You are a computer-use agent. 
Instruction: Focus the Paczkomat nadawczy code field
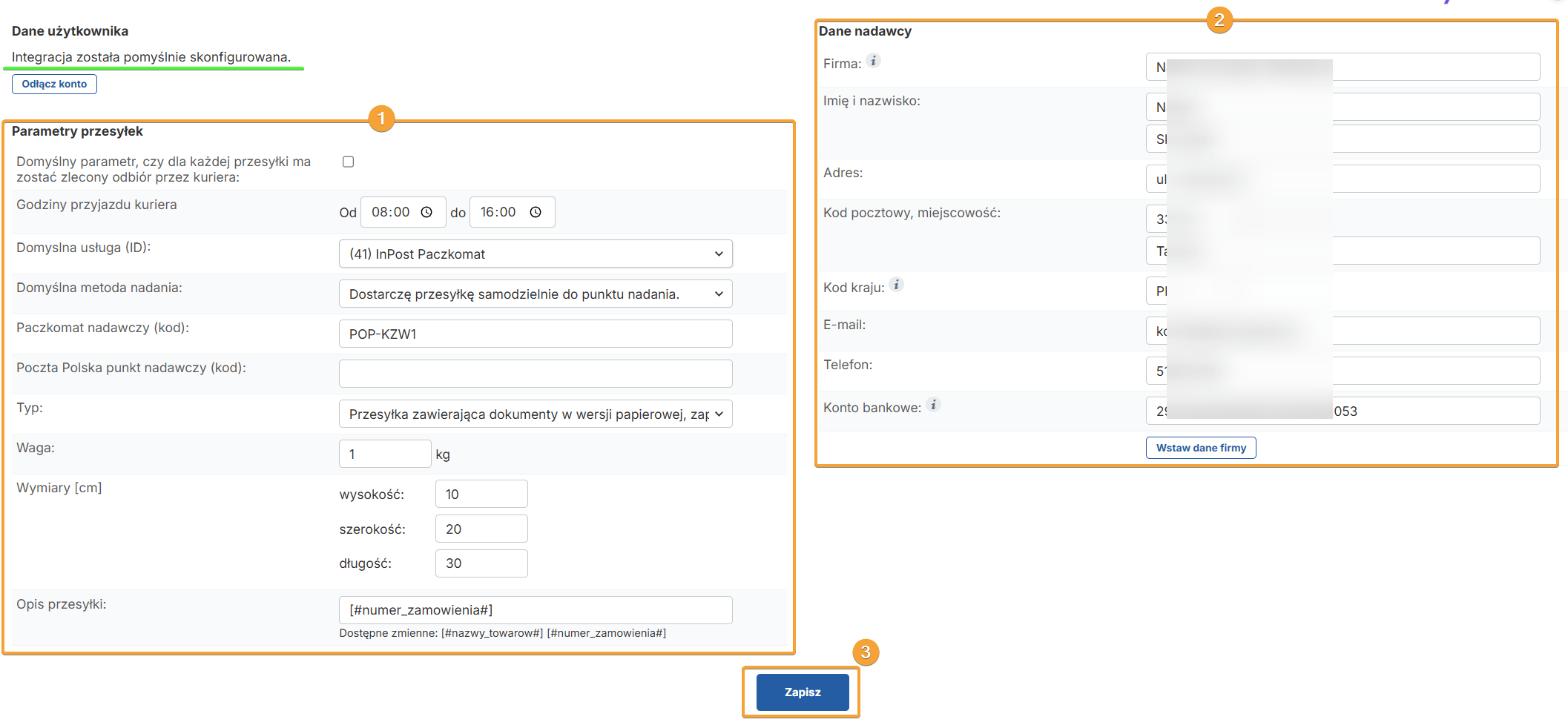coord(535,334)
